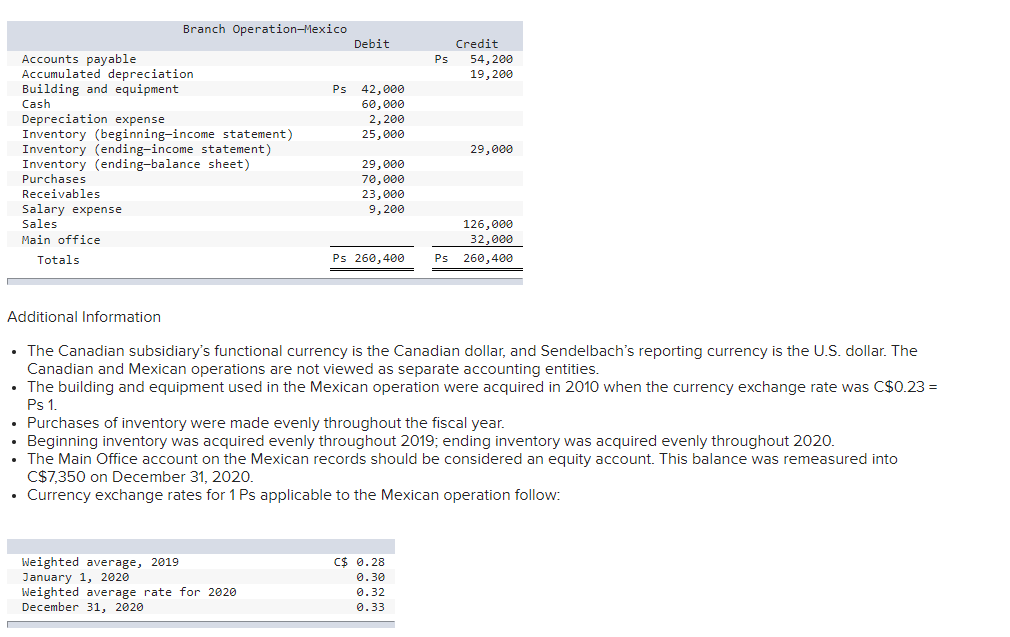1010x637 pixels.
Task: Click the Debit column header
Action: coord(371,43)
